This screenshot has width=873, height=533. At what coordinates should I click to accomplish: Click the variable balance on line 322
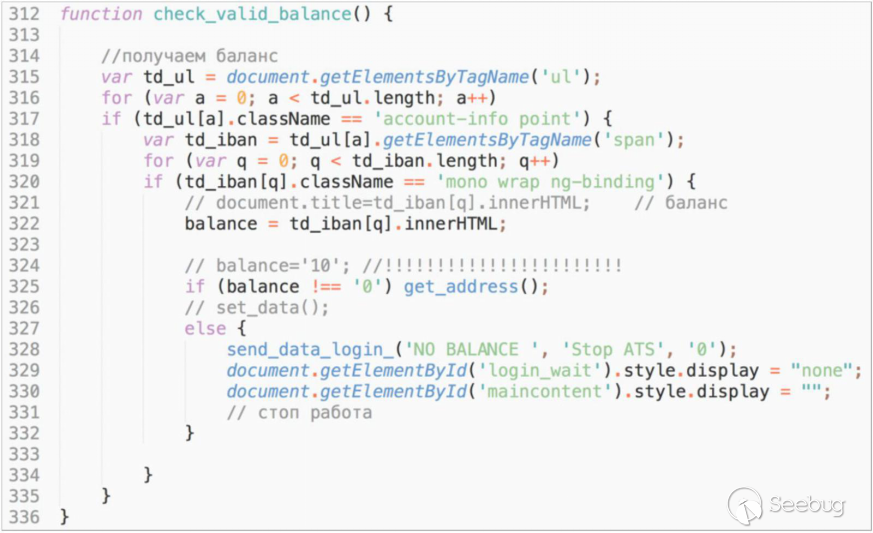coord(221,223)
